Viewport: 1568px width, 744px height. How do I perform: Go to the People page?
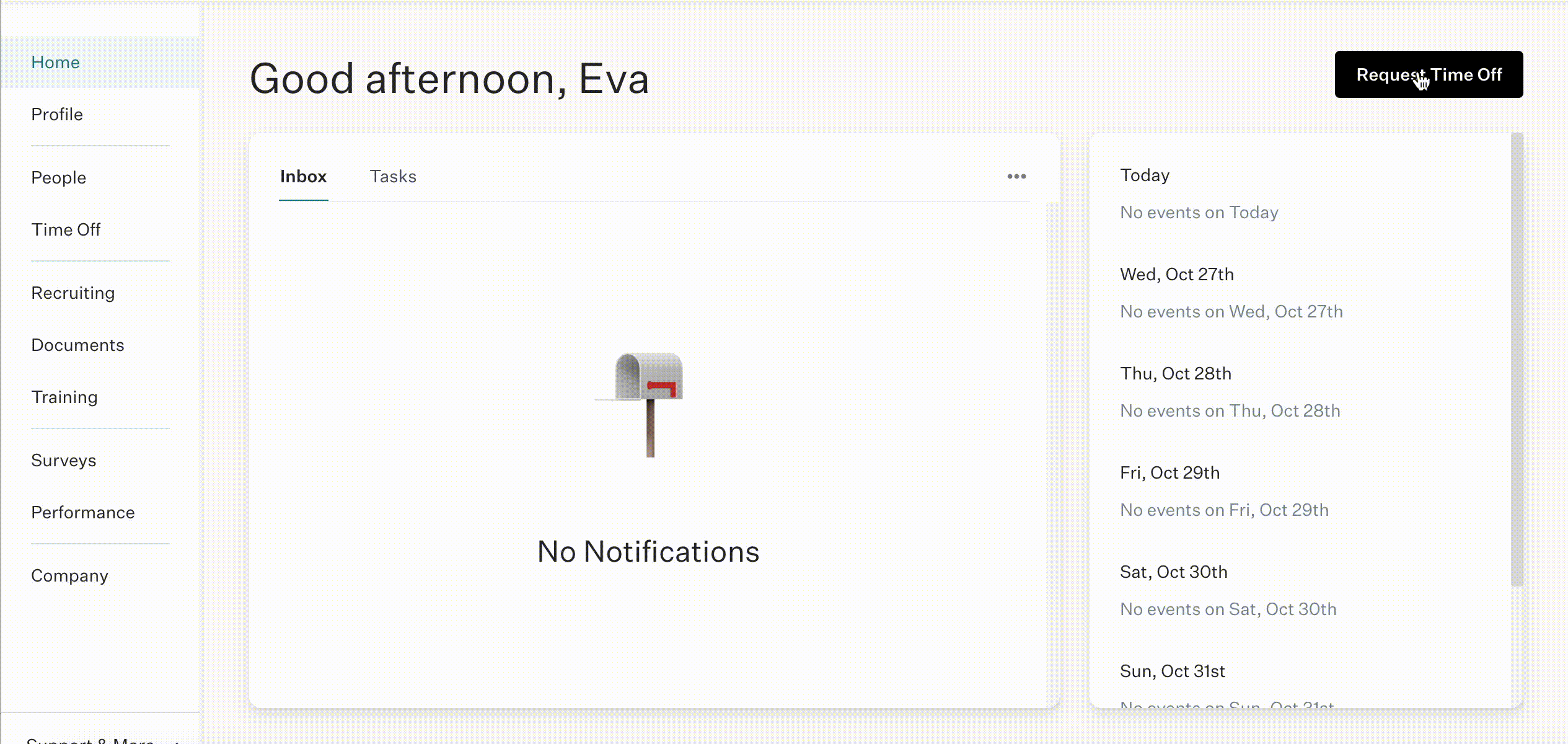[59, 178]
